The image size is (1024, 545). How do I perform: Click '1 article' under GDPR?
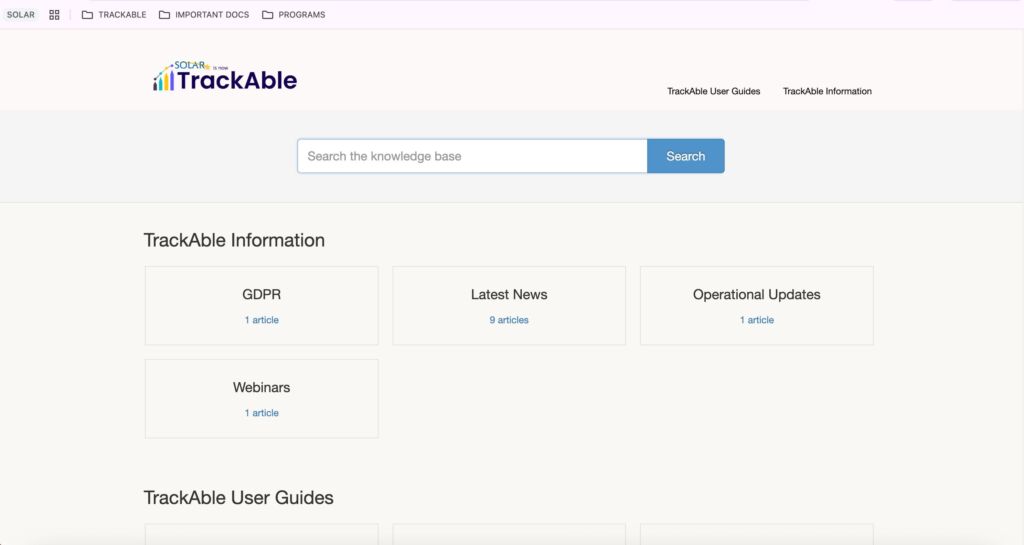point(261,320)
